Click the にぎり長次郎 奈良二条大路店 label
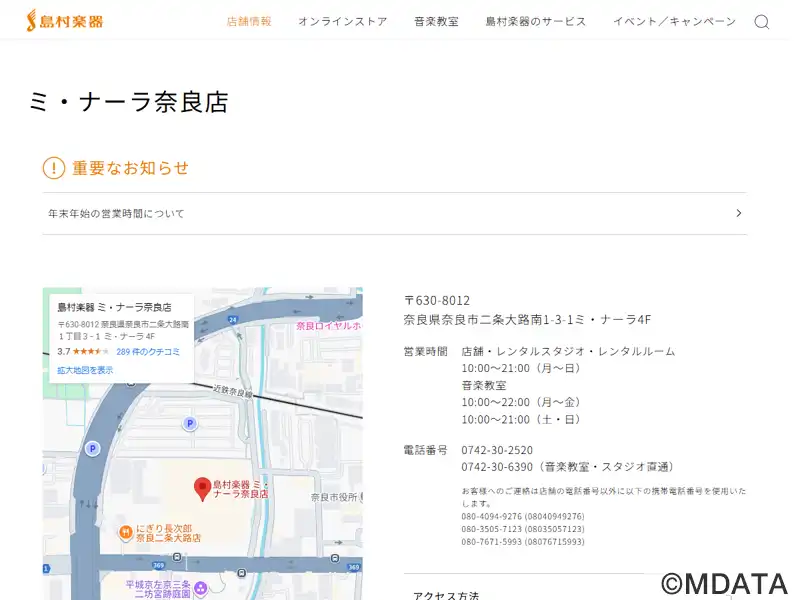 pos(168,533)
